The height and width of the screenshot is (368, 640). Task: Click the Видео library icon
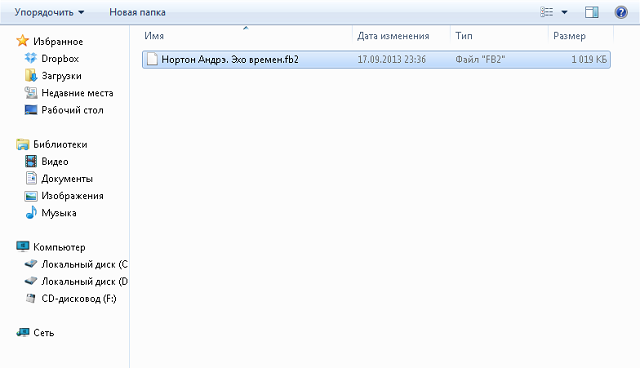click(31, 161)
